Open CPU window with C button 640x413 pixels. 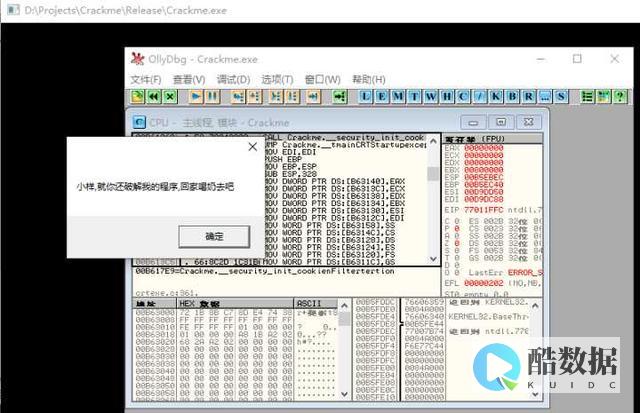coord(463,97)
